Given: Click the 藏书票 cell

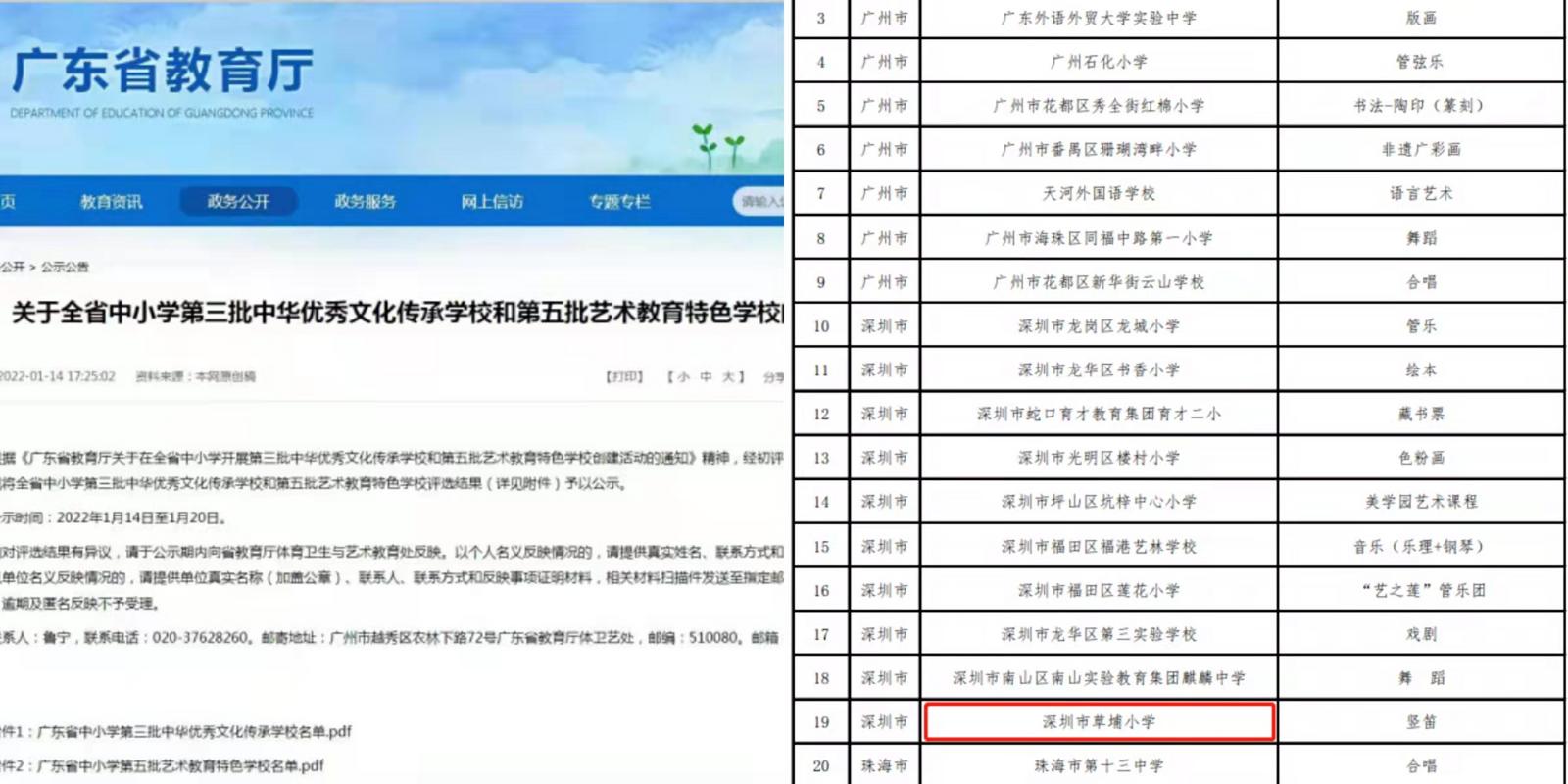Looking at the screenshot, I should (1421, 415).
